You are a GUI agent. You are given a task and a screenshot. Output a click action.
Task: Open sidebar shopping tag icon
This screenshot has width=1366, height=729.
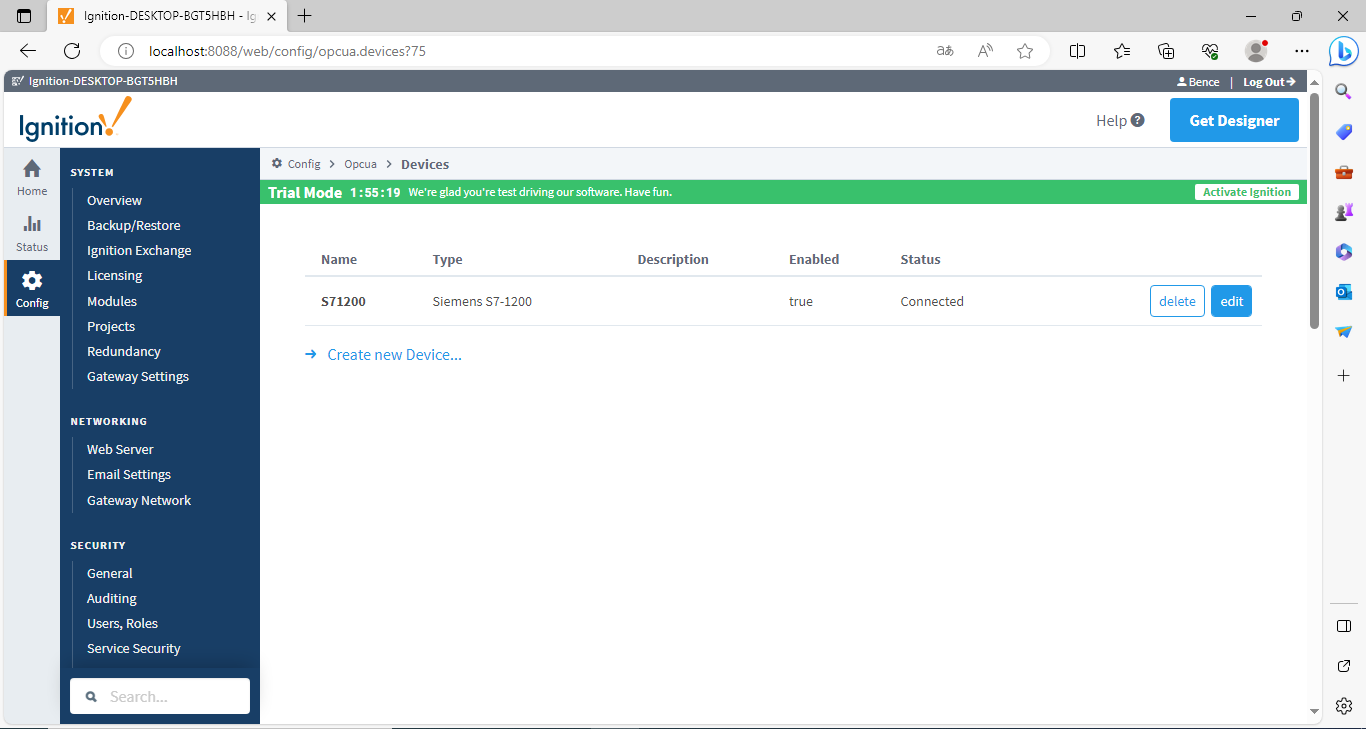(x=1344, y=132)
